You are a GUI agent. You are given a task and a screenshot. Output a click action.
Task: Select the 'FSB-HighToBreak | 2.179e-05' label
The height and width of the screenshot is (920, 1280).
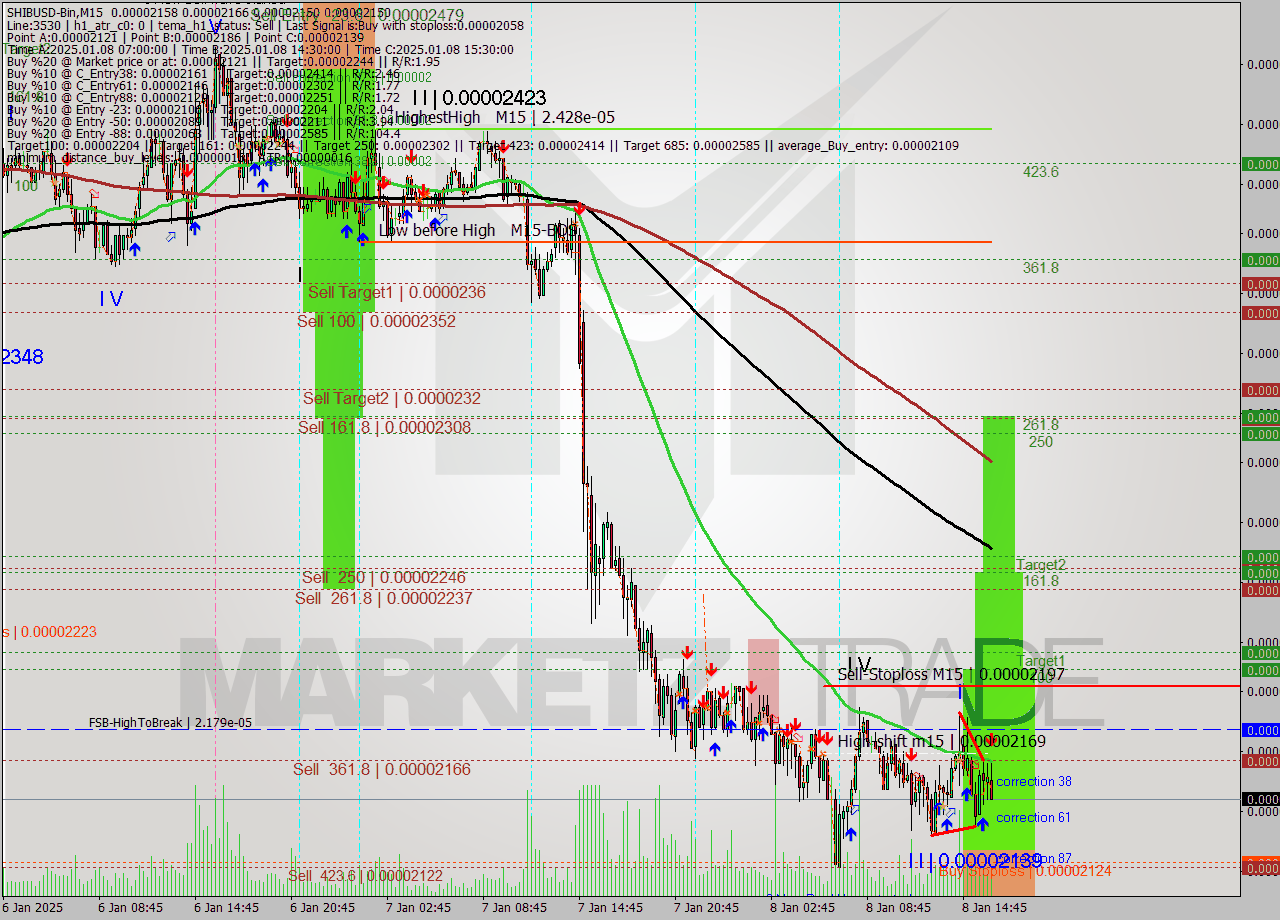[x=170, y=722]
